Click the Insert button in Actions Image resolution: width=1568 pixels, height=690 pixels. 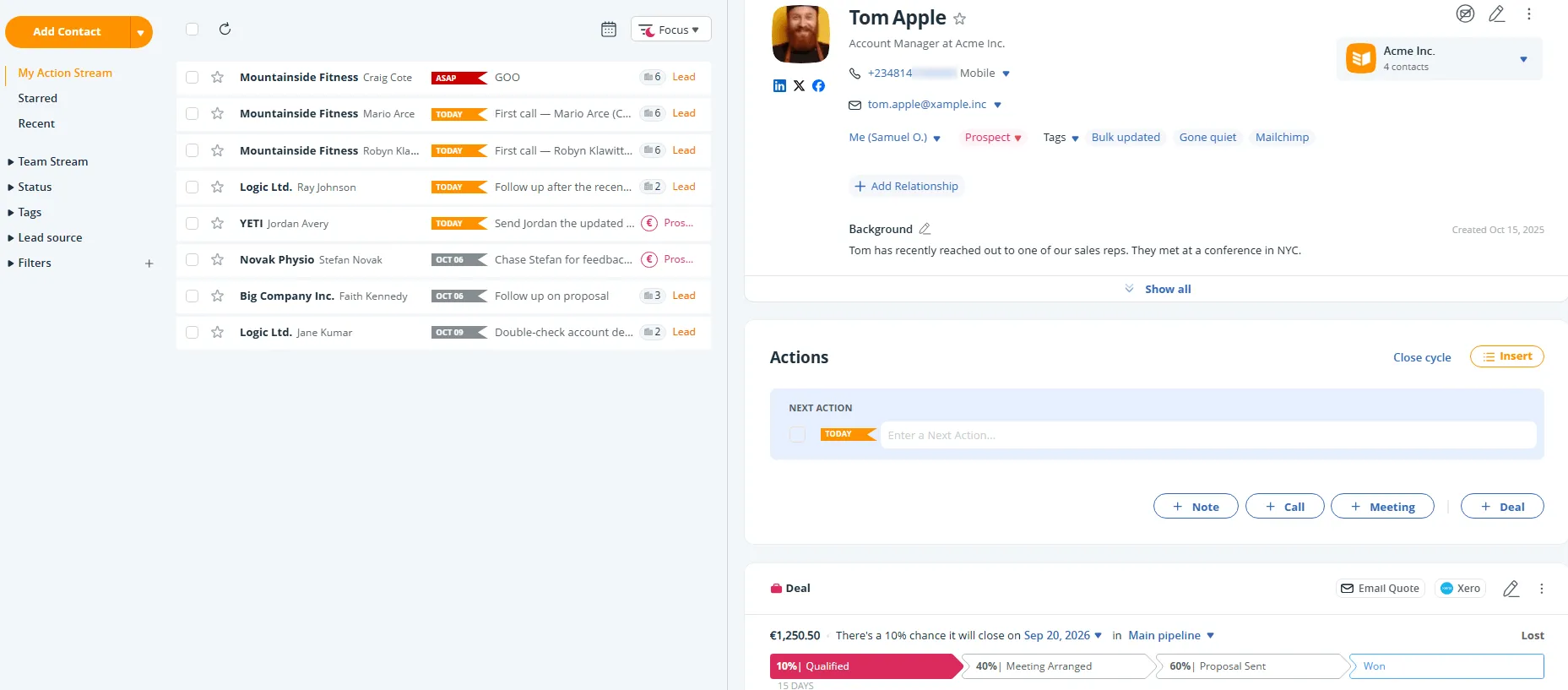(1506, 356)
